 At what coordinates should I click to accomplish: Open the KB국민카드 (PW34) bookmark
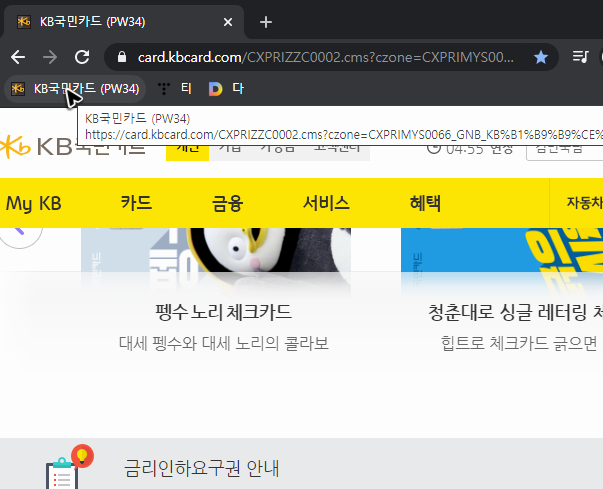[75, 89]
